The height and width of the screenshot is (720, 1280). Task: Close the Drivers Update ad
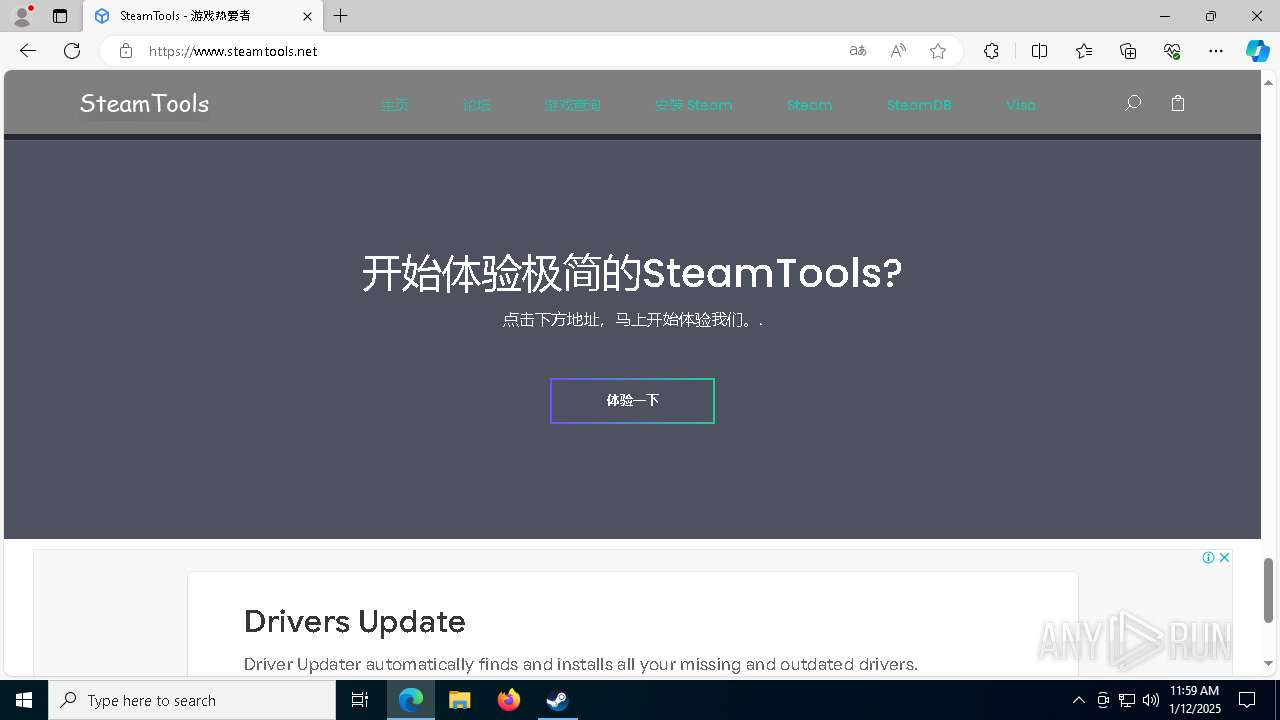(1224, 557)
